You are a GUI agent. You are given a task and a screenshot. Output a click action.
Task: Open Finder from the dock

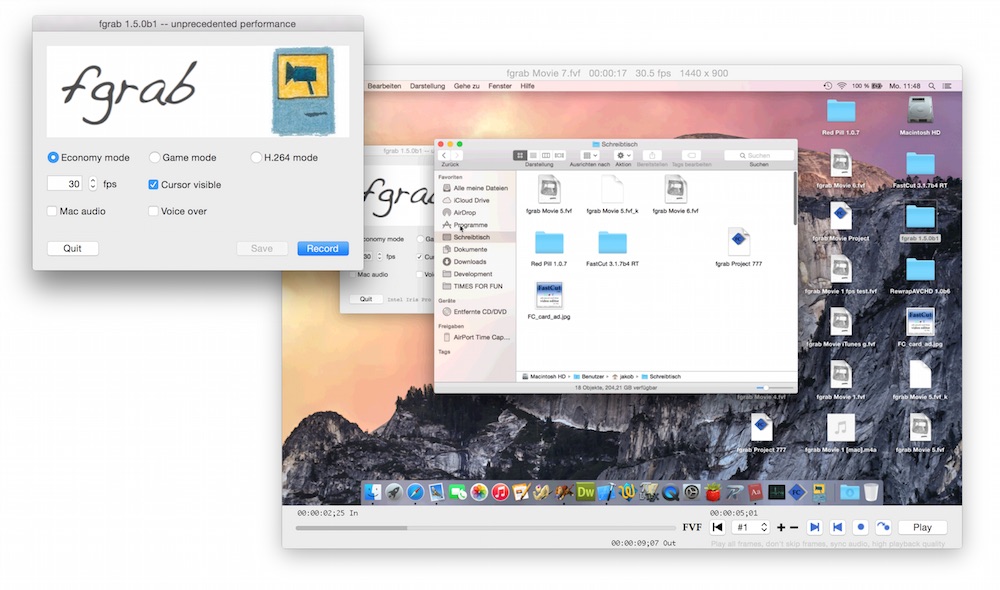click(x=372, y=492)
